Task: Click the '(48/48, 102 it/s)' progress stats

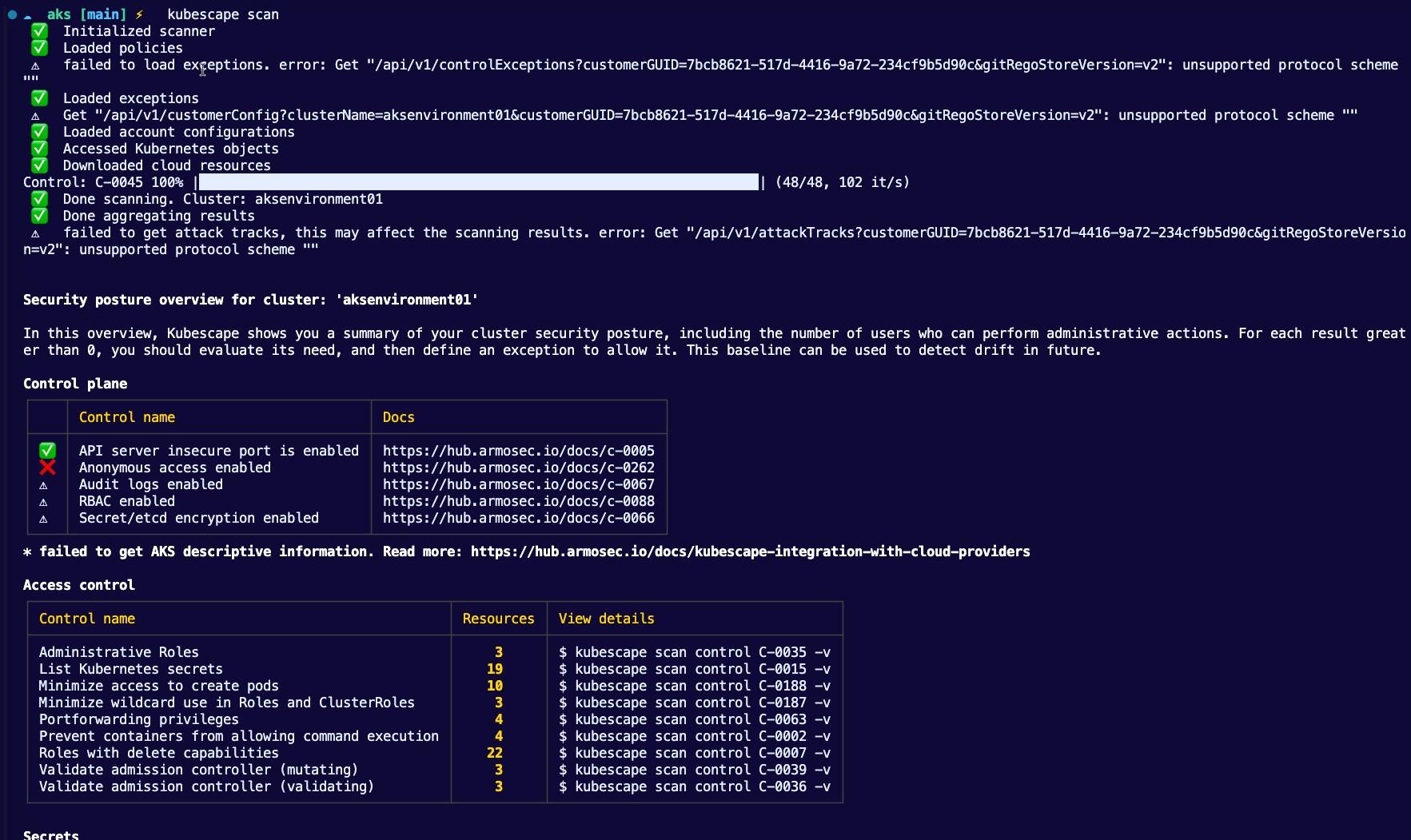Action: [843, 182]
